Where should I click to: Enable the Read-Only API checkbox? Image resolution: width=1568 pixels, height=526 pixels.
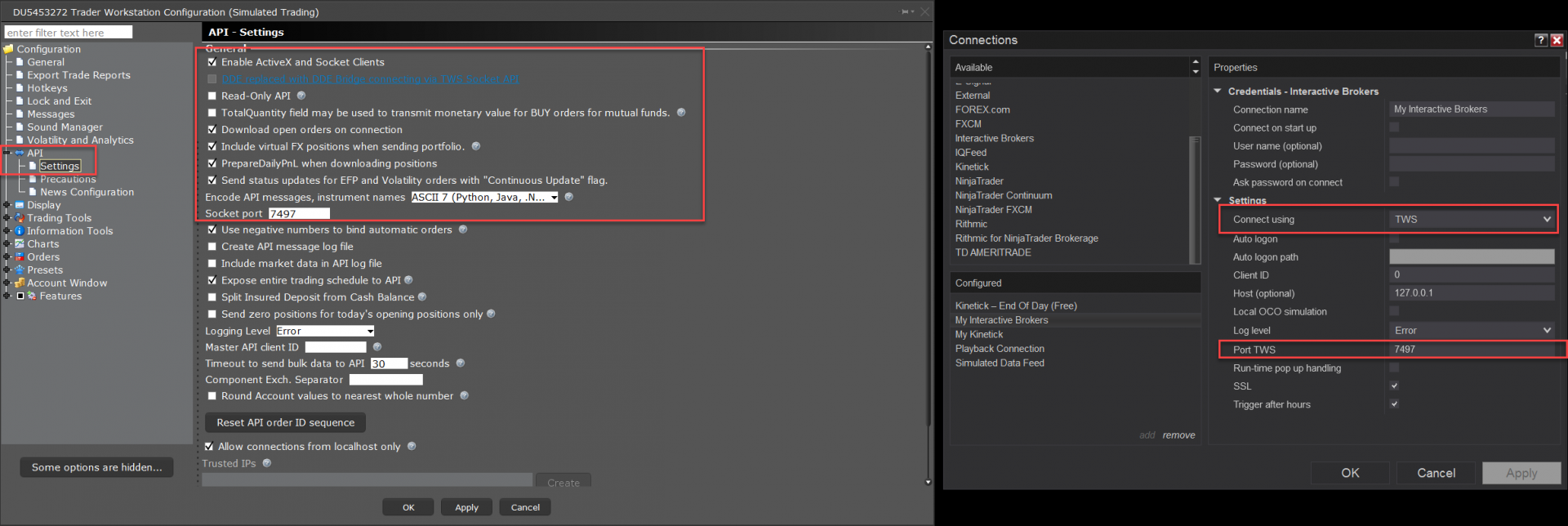212,96
